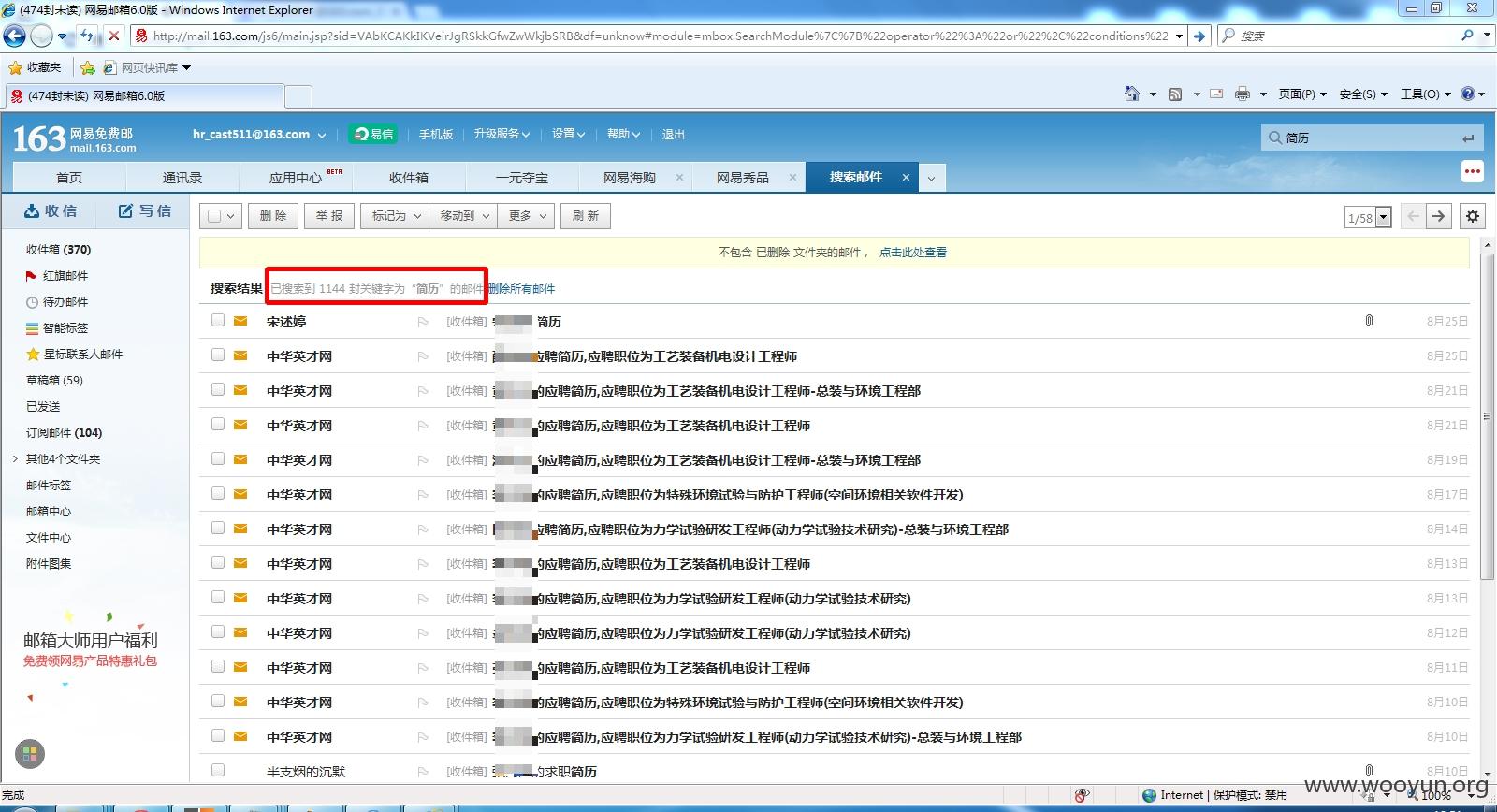The image size is (1497, 812).
Task: Open the 移动到 dropdown
Action: click(464, 216)
